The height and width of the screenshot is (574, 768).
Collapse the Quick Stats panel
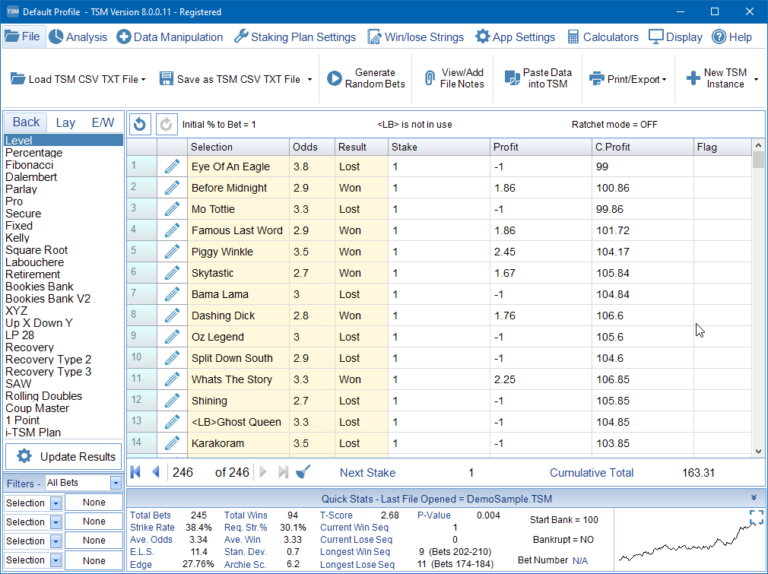pos(754,497)
